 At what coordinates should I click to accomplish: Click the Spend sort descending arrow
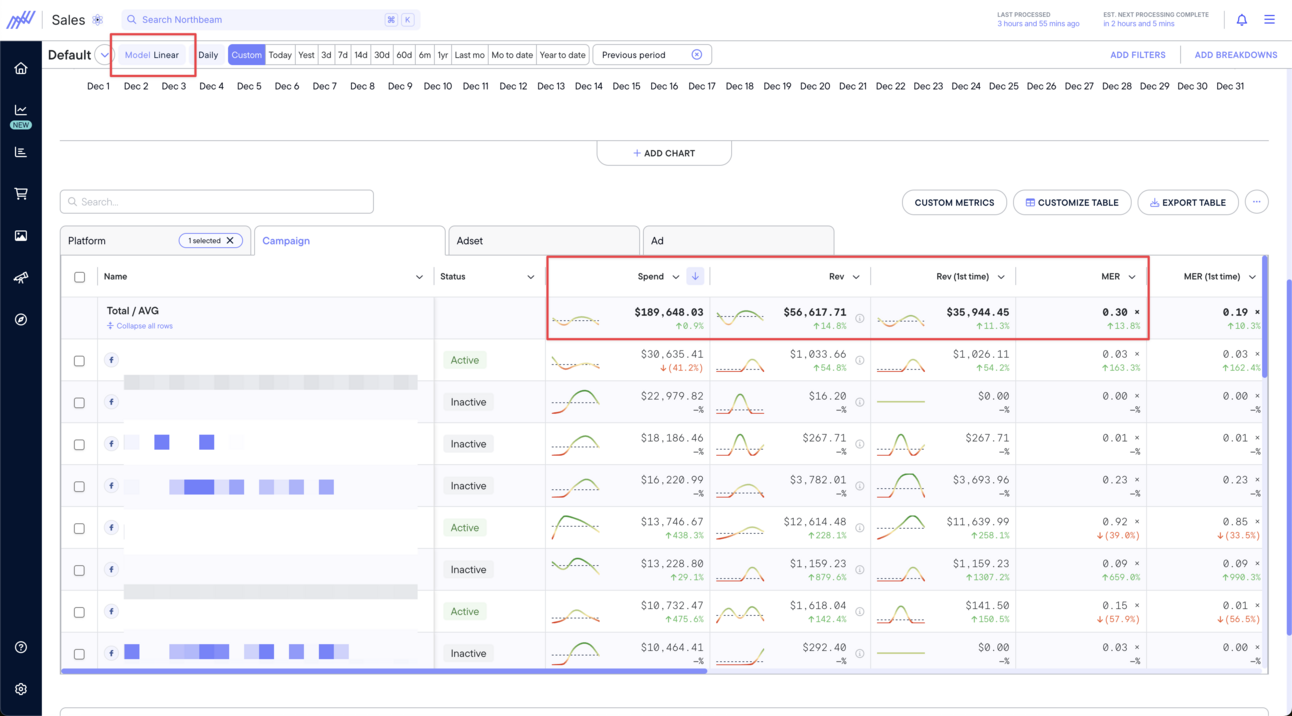pos(695,277)
